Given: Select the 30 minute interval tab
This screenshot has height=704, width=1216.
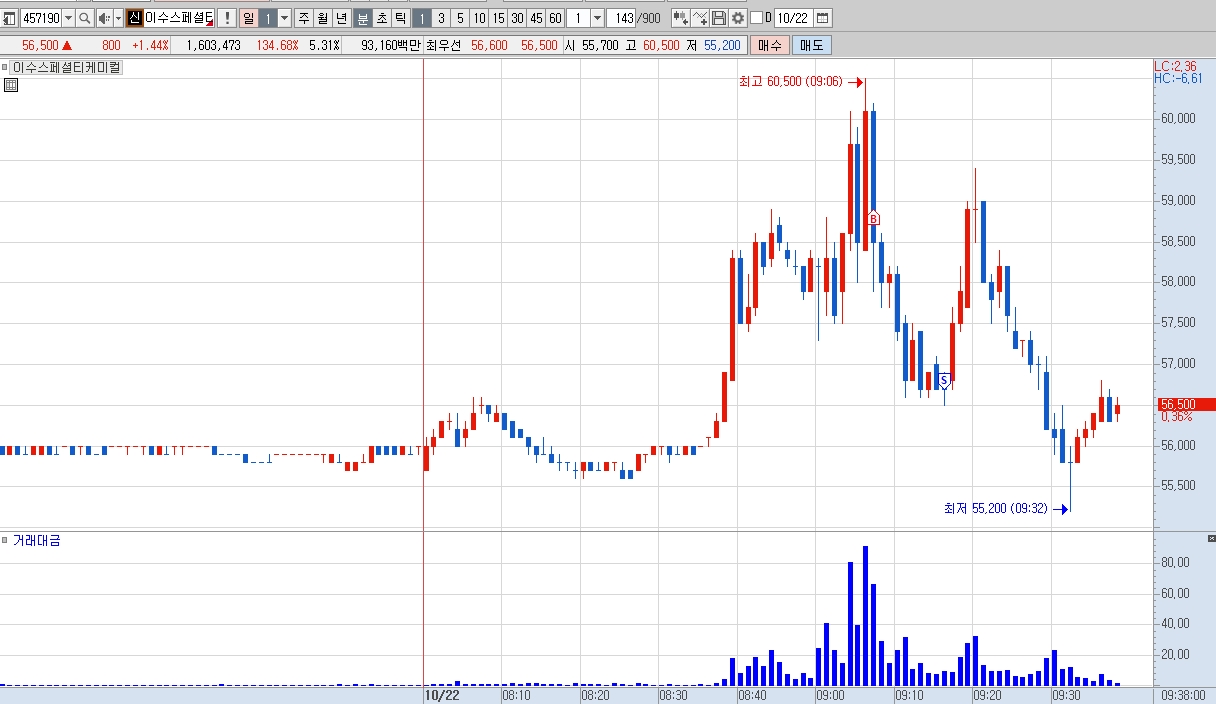Looking at the screenshot, I should pos(517,18).
